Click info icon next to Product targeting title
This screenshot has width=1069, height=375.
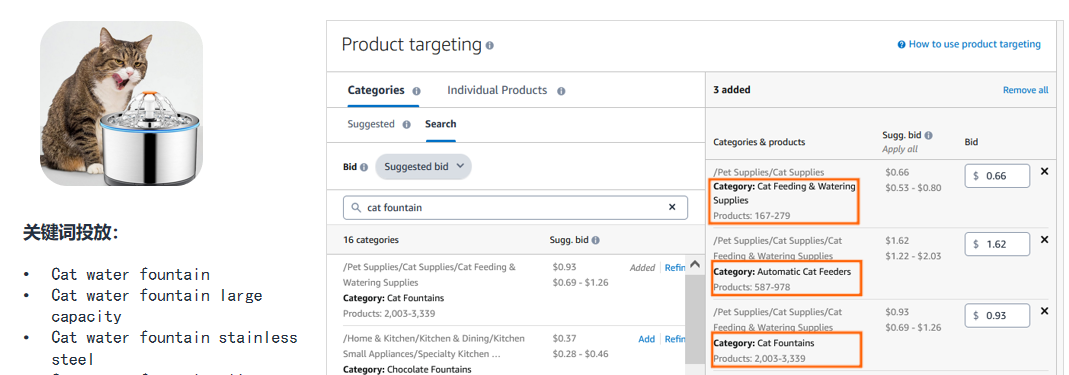(490, 46)
